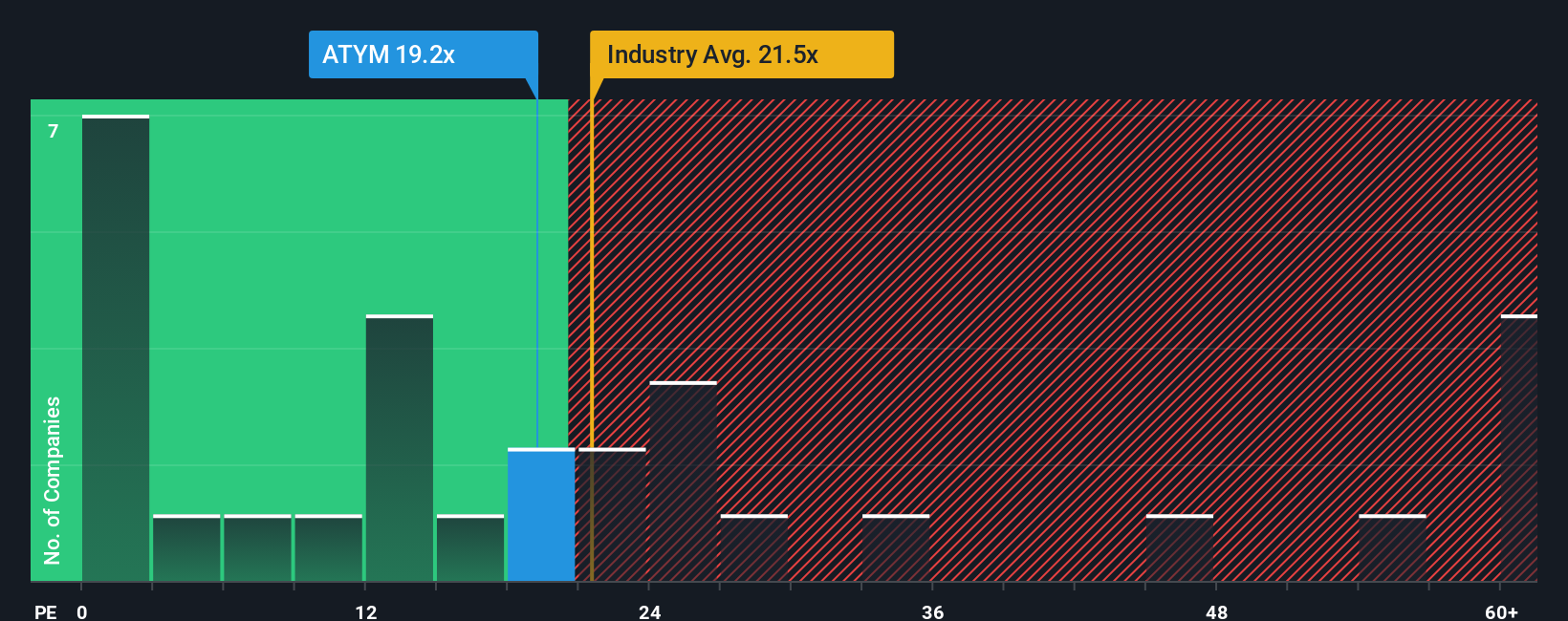The width and height of the screenshot is (1568, 621).
Task: Click the bar at PE 60+
Action: (1519, 447)
